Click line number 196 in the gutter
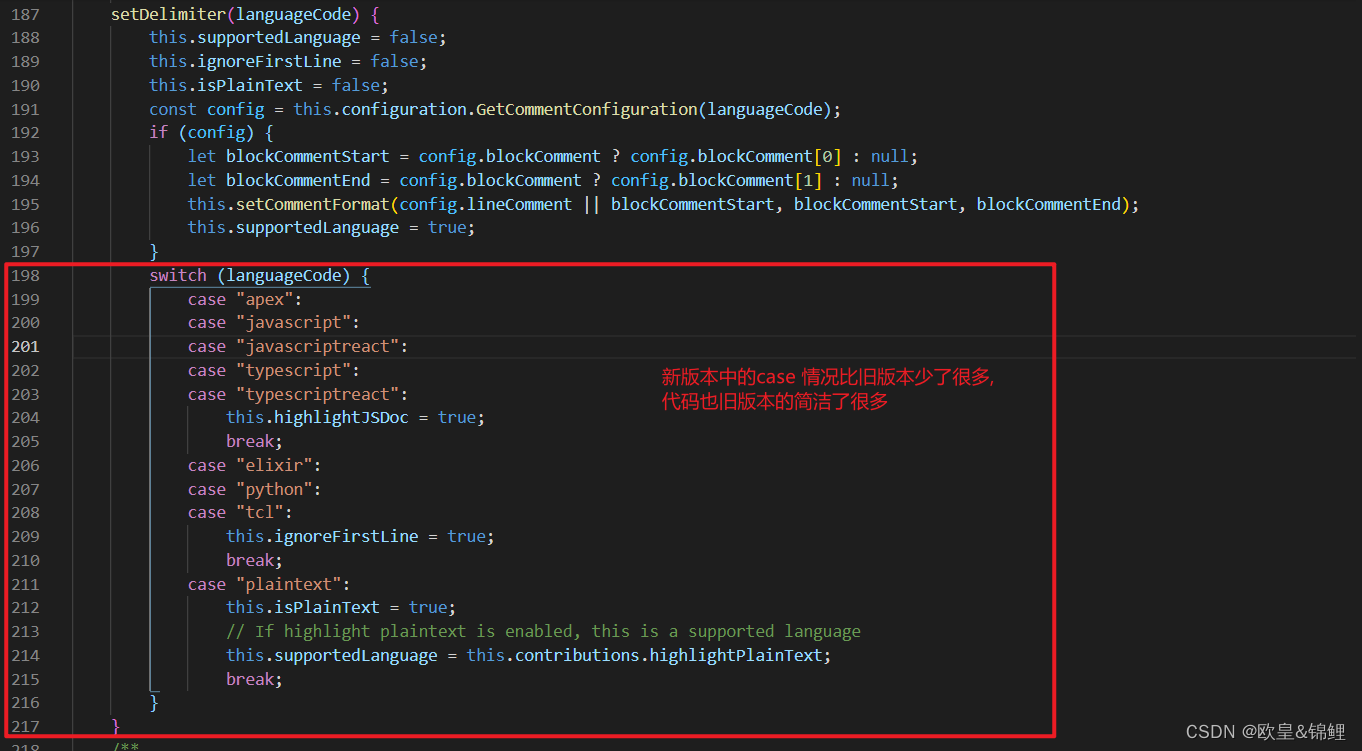The height and width of the screenshot is (751, 1362). click(x=25, y=228)
